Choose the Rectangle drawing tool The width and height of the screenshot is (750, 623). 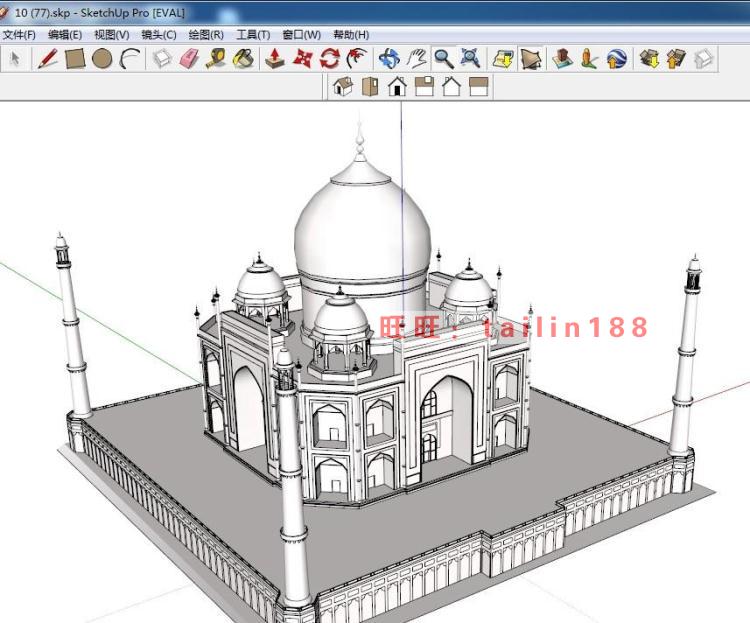click(x=75, y=59)
